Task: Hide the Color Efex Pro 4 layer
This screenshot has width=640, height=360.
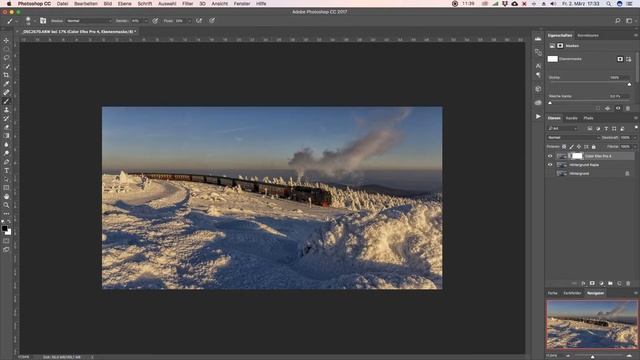Action: pos(550,156)
